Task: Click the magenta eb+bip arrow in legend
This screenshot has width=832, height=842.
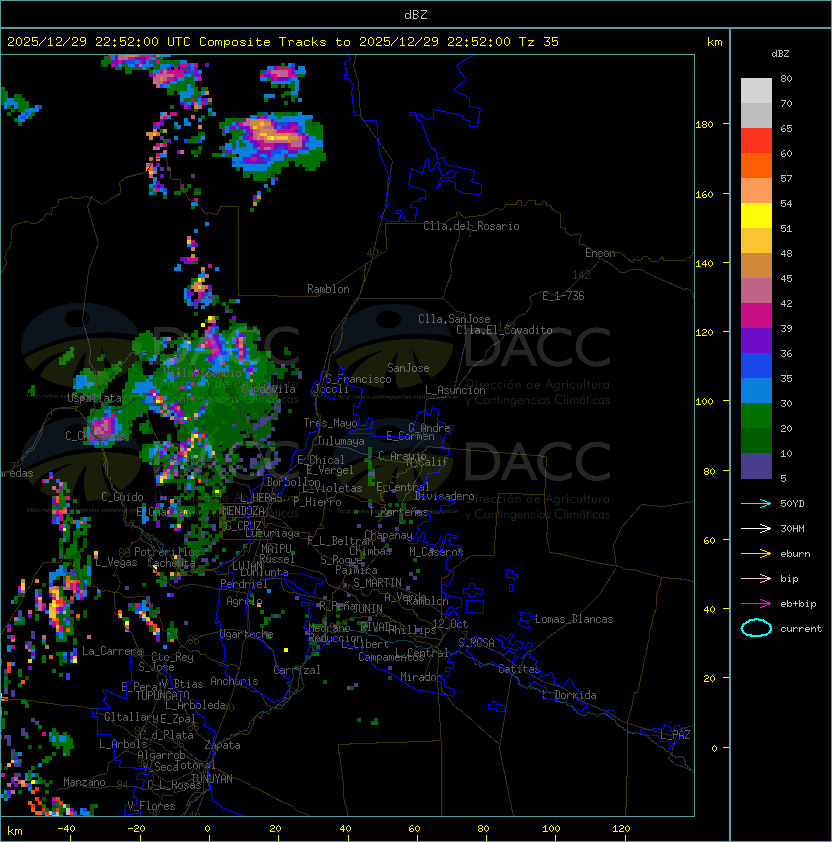Action: coord(756,604)
